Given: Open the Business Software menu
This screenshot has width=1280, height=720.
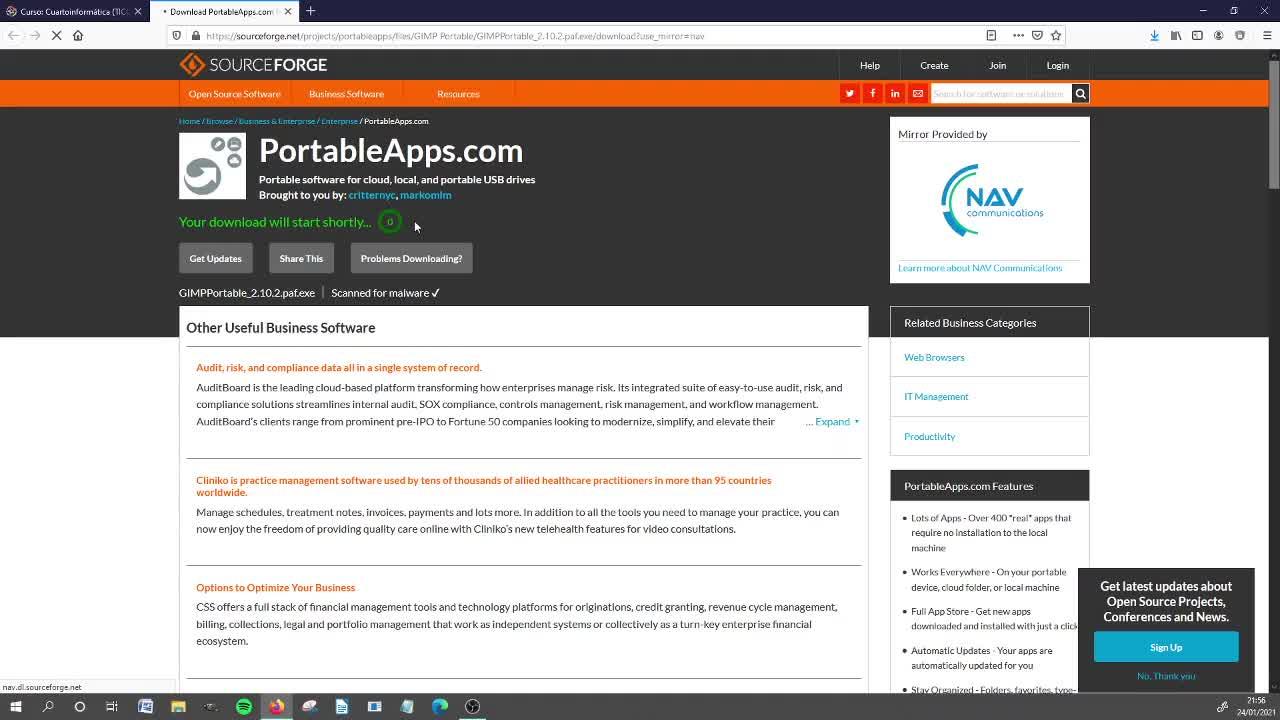Looking at the screenshot, I should 346,94.
